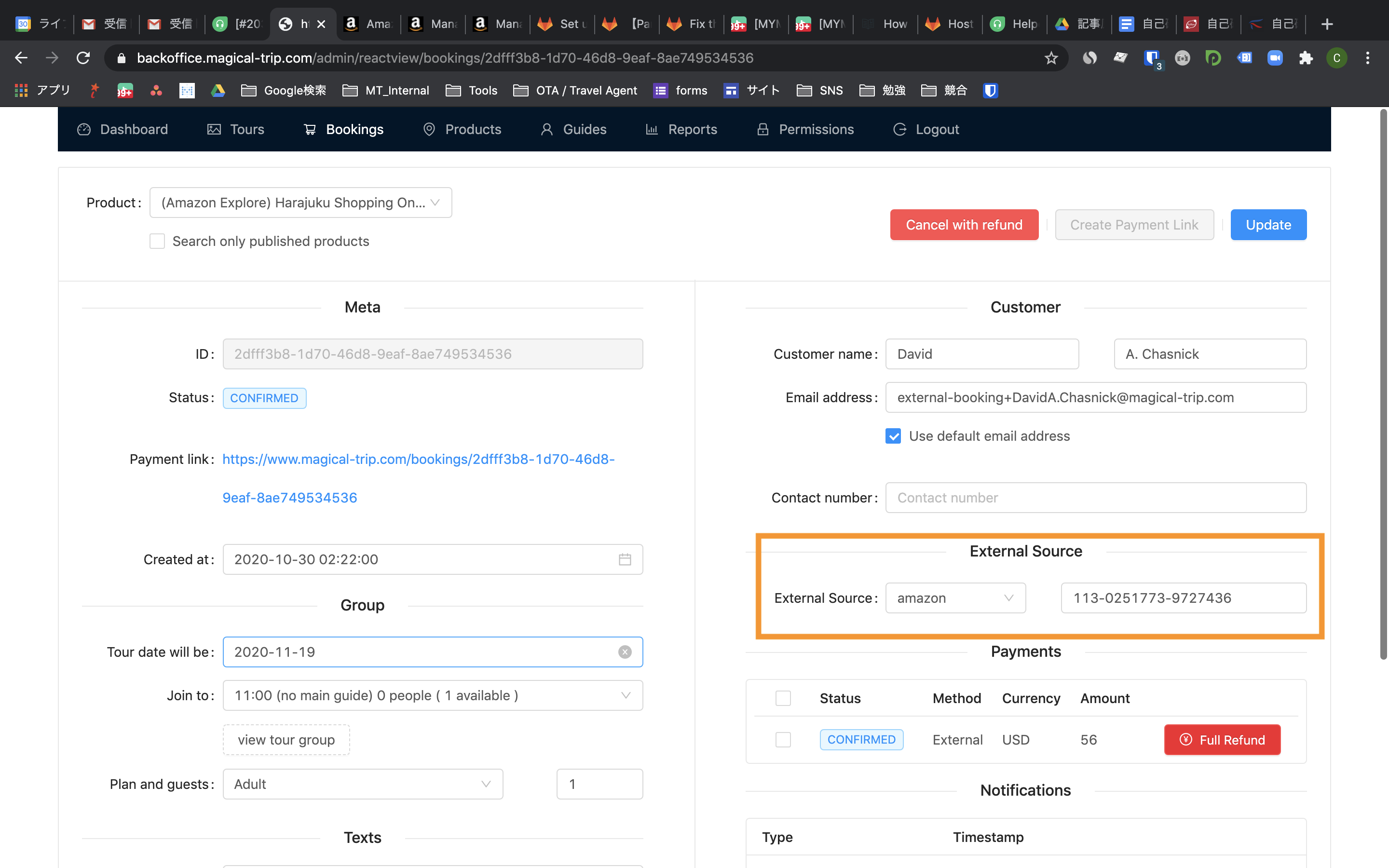Viewport: 1389px width, 868px height.
Task: Click the Contact number input field
Action: tap(1095, 498)
